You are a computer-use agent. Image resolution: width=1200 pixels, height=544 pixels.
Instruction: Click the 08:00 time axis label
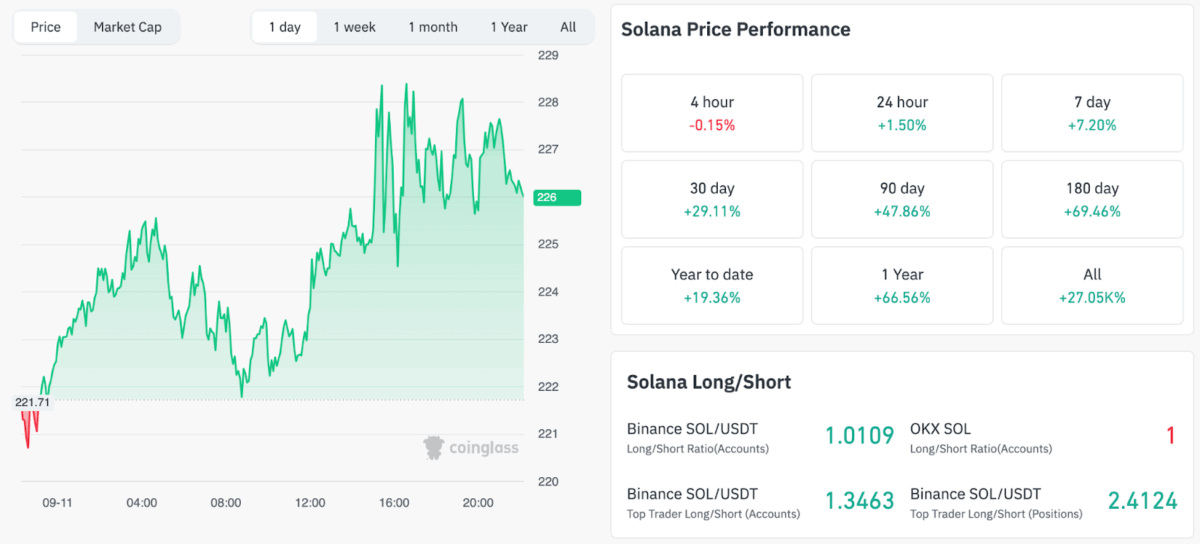(226, 503)
